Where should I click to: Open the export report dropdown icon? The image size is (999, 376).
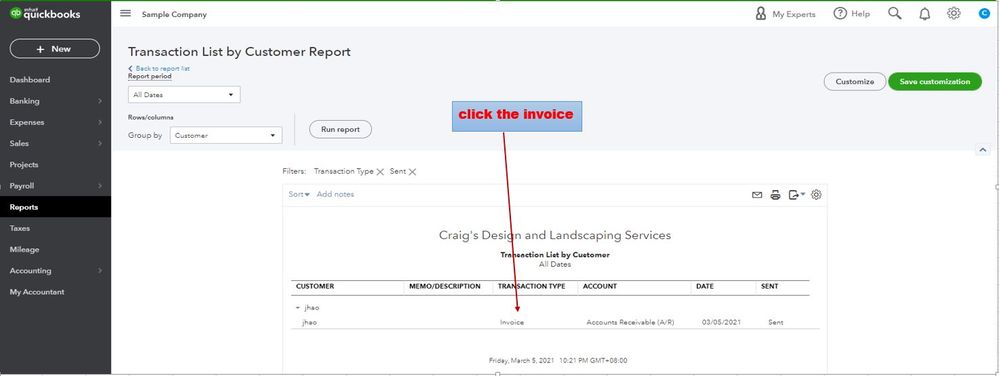pos(796,195)
